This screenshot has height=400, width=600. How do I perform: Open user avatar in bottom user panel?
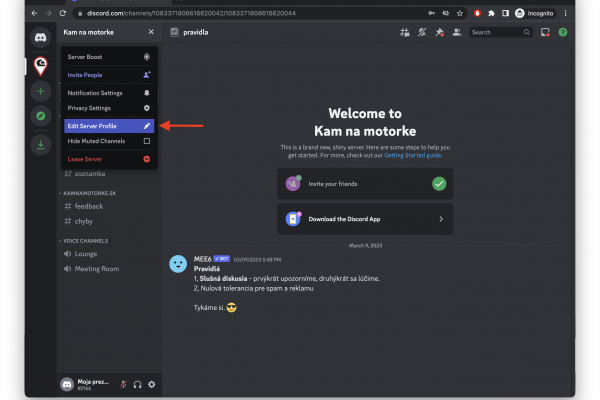67,384
